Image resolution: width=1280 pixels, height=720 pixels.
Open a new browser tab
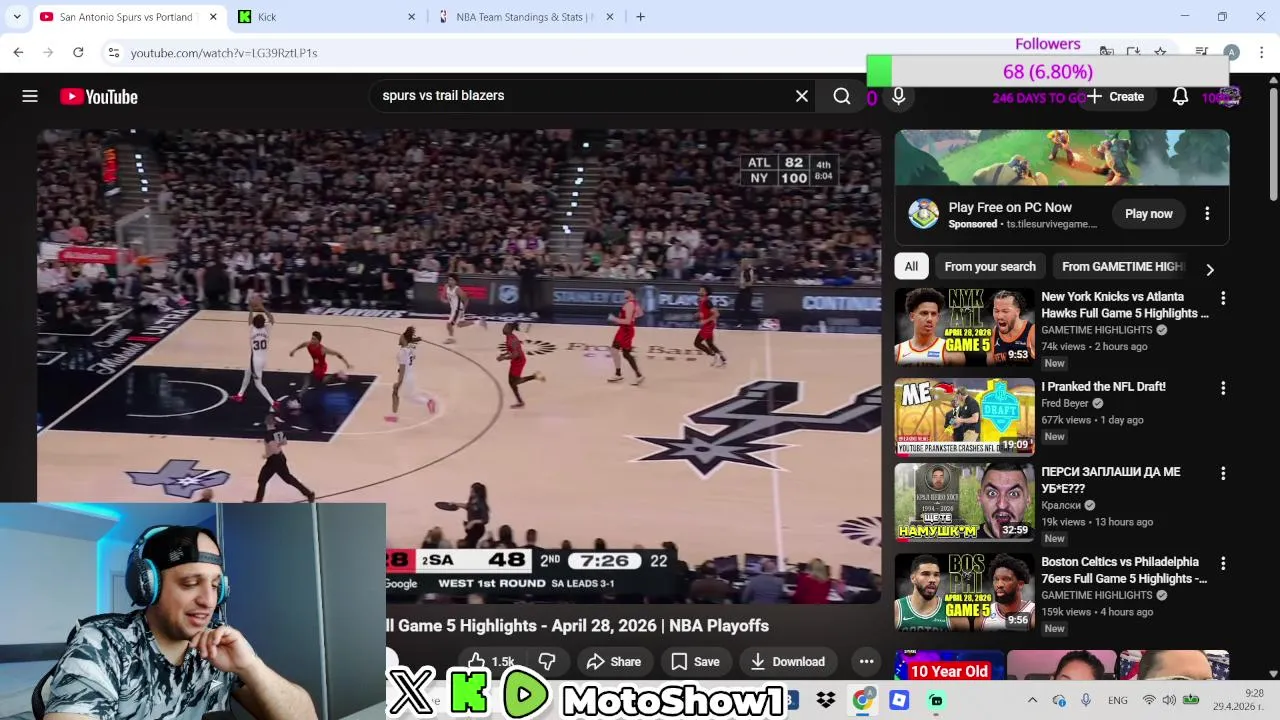click(x=640, y=16)
